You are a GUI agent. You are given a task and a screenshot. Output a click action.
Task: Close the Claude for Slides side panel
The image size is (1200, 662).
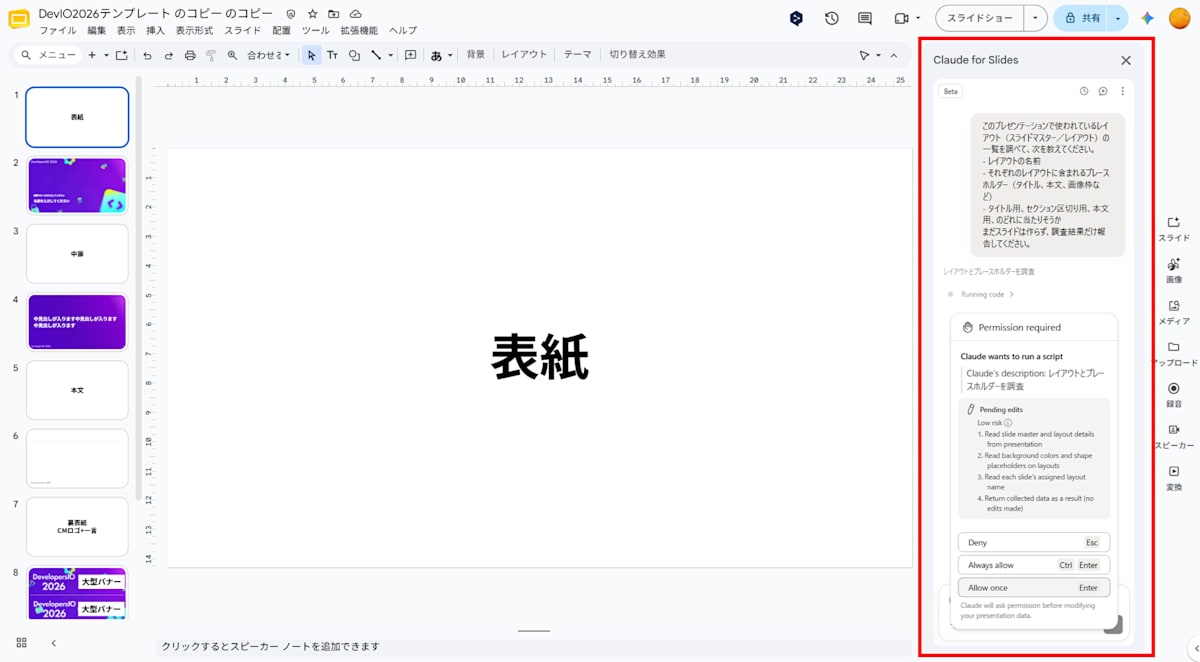[x=1126, y=60]
